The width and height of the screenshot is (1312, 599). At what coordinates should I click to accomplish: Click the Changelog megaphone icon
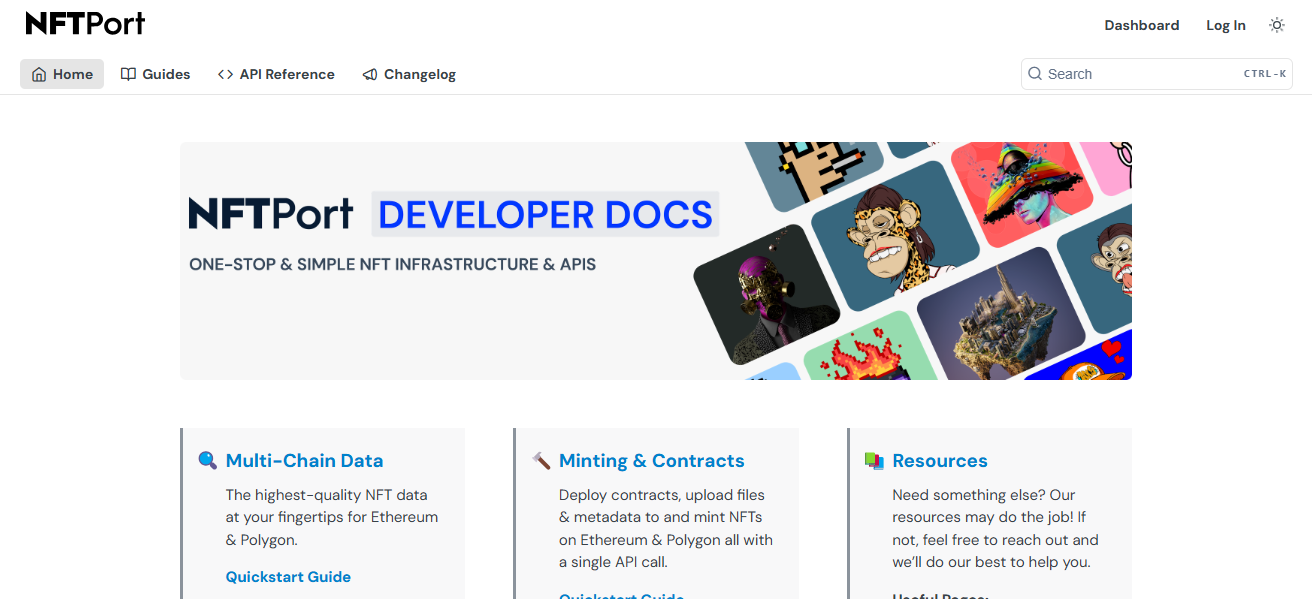(370, 74)
